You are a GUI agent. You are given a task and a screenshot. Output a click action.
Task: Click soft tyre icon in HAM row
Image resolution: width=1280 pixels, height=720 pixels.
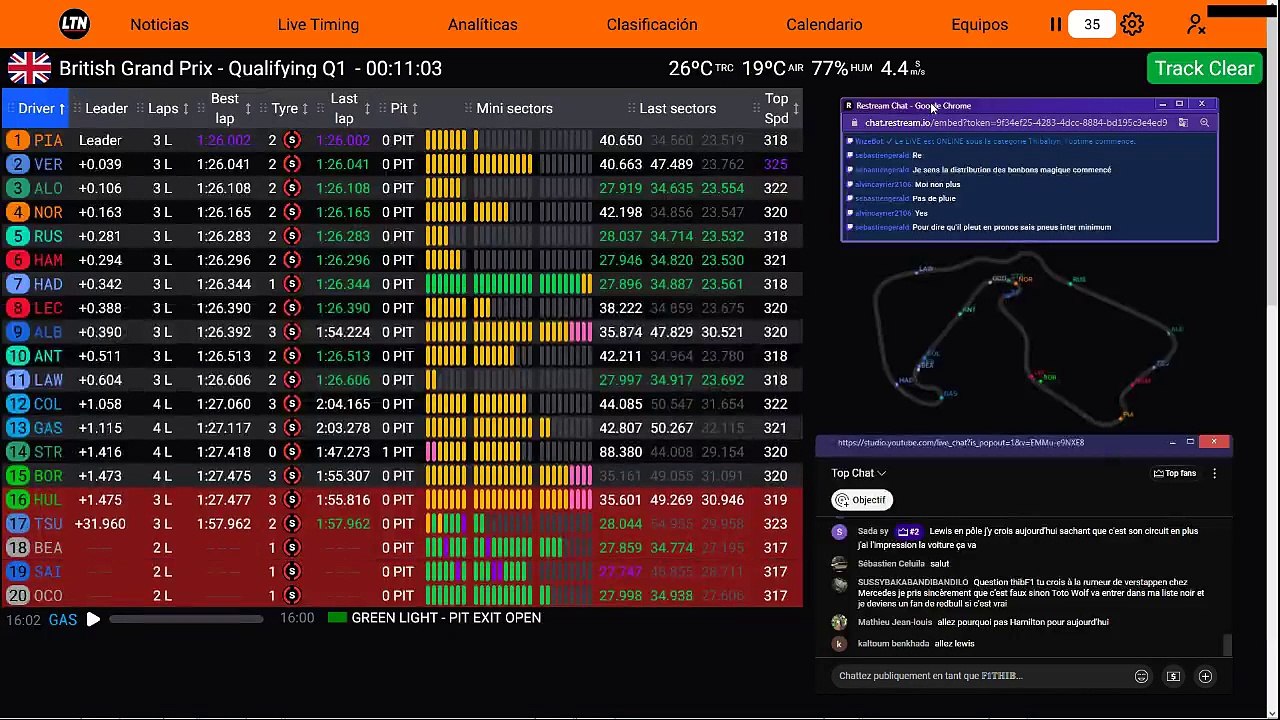[x=292, y=260]
